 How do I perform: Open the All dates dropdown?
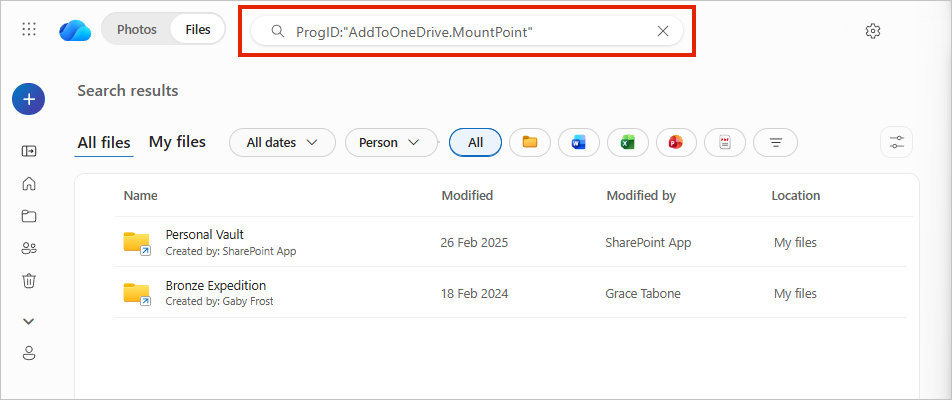pos(282,143)
